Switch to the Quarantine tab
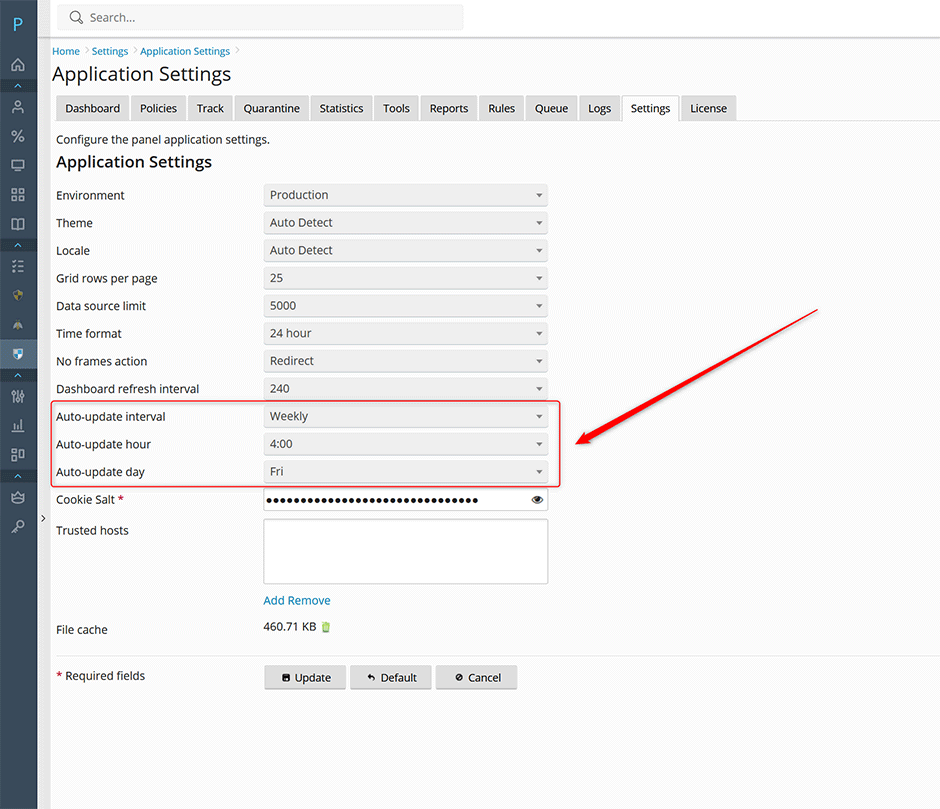940x809 pixels. tap(271, 108)
